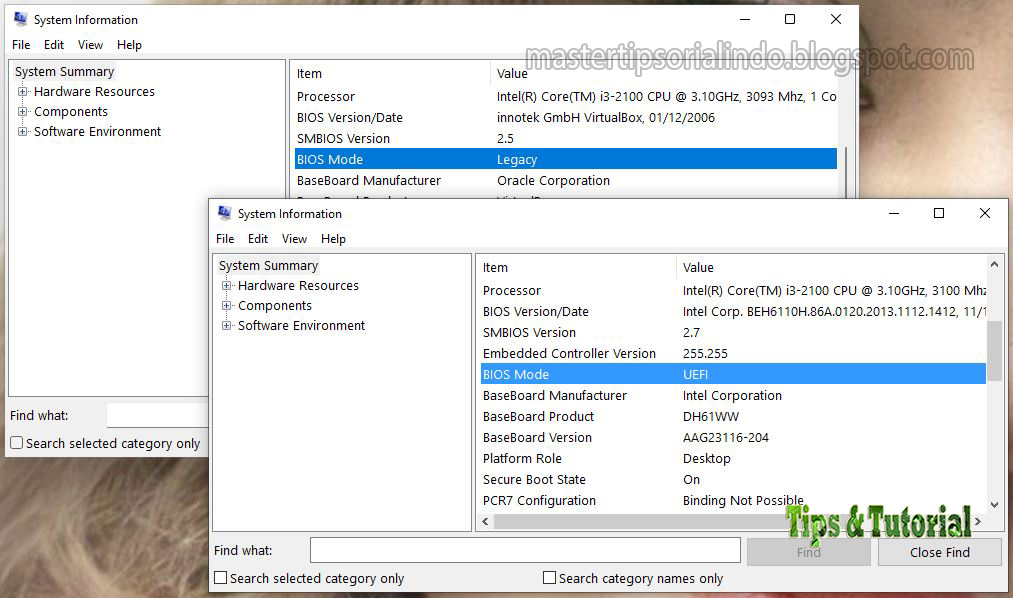Click scroll down arrow in front window list
1013x598 pixels.
(x=994, y=505)
